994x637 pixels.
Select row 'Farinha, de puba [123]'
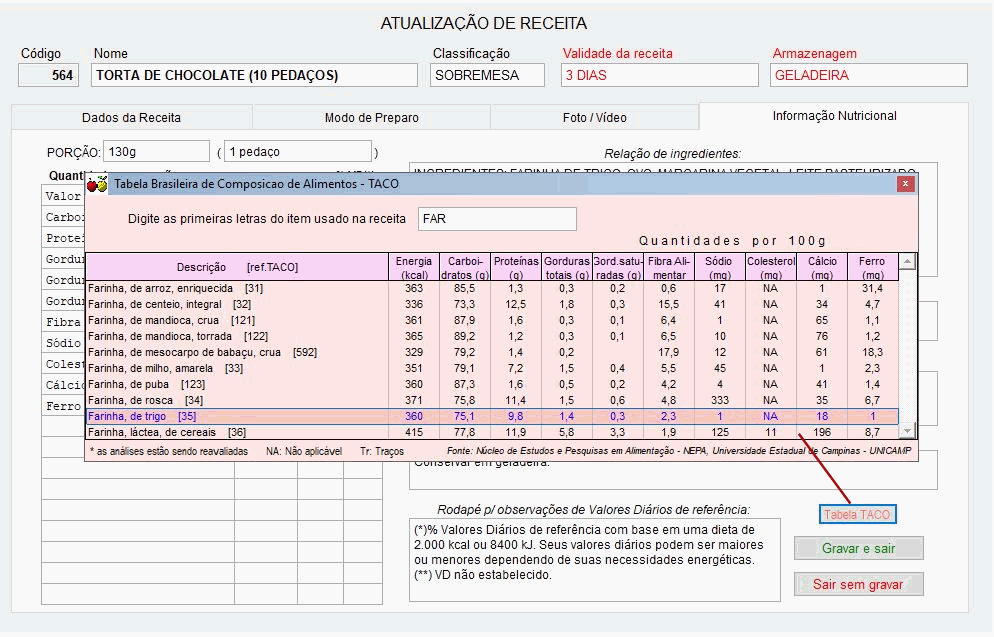tap(492, 384)
